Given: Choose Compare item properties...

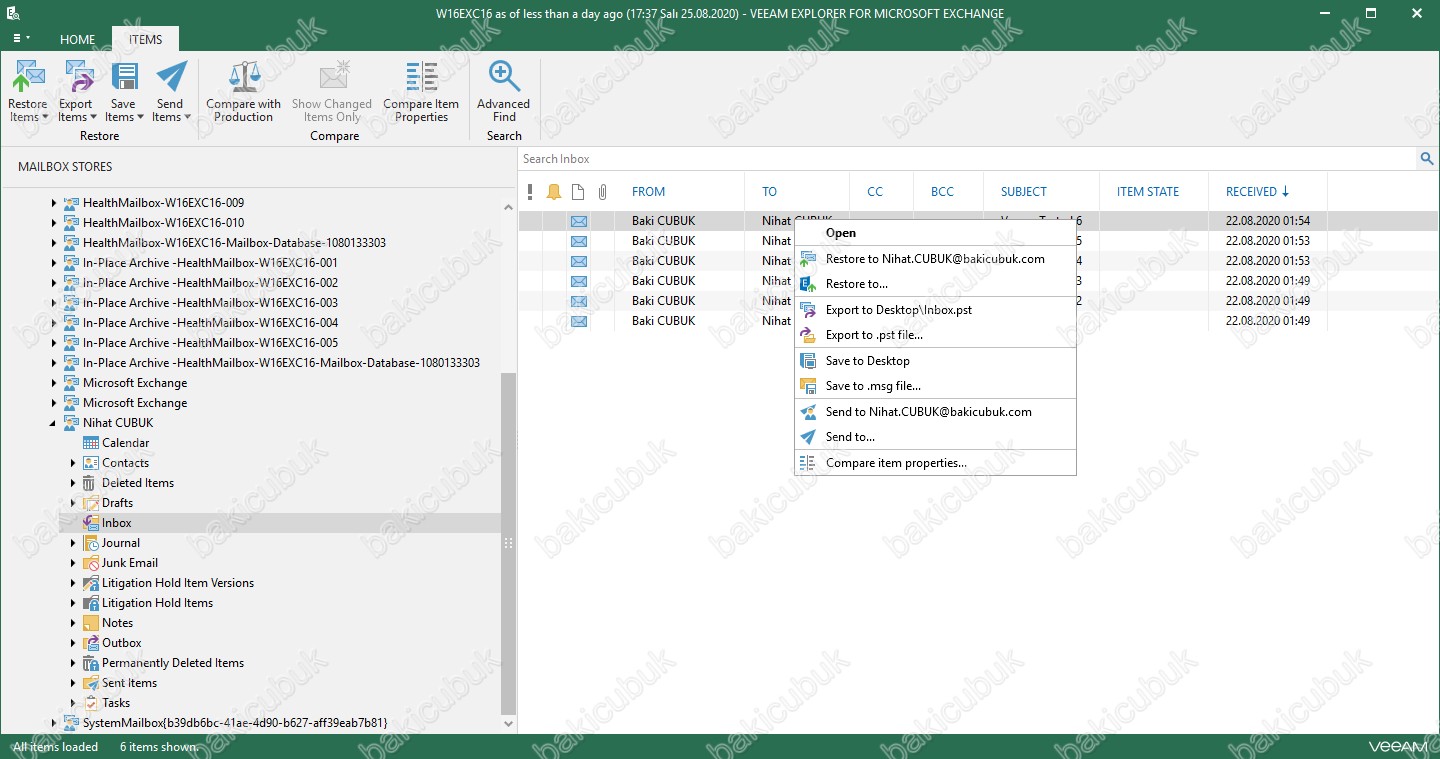Looking at the screenshot, I should 935,463.
